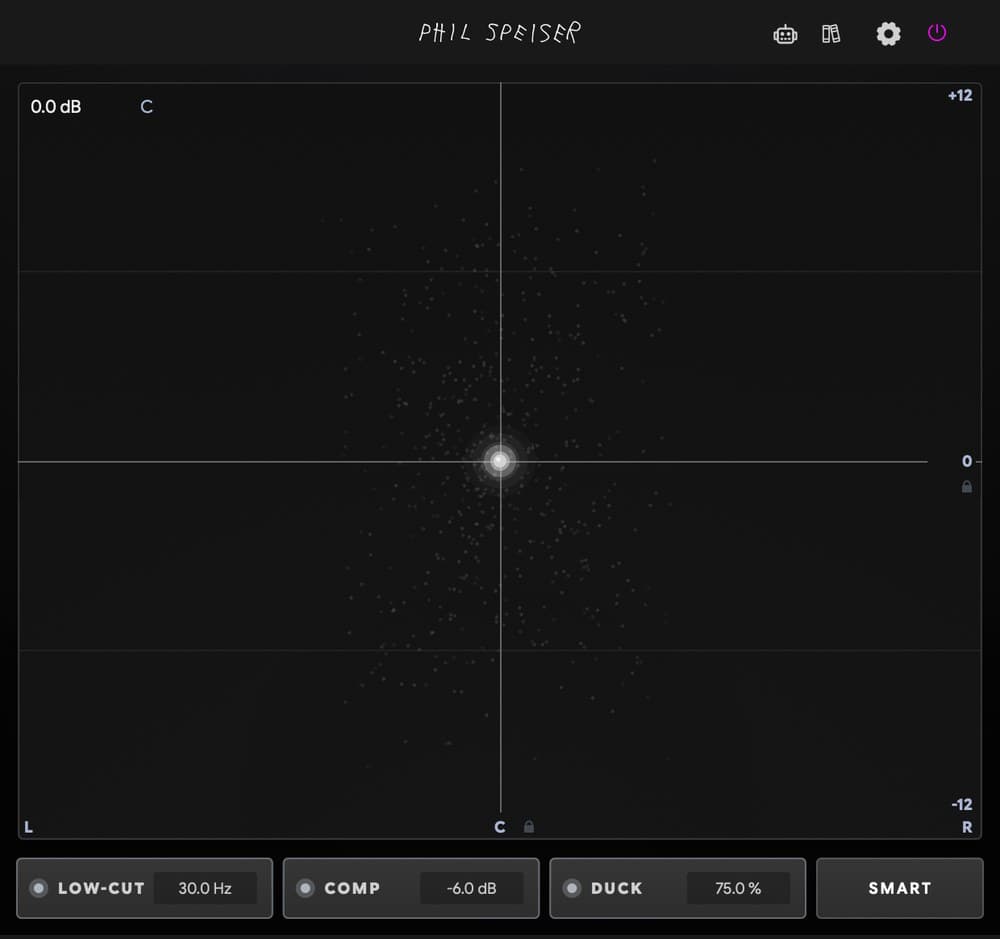Click the gain lock icon below 0
Viewport: 1000px width, 939px height.
point(967,487)
